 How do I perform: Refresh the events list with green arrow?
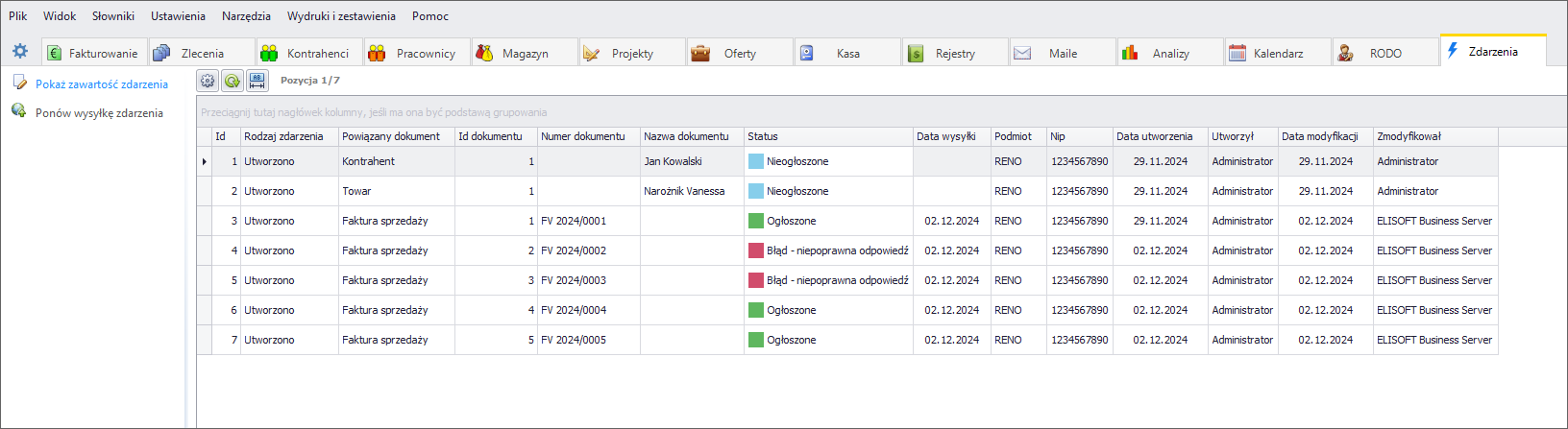coord(233,81)
